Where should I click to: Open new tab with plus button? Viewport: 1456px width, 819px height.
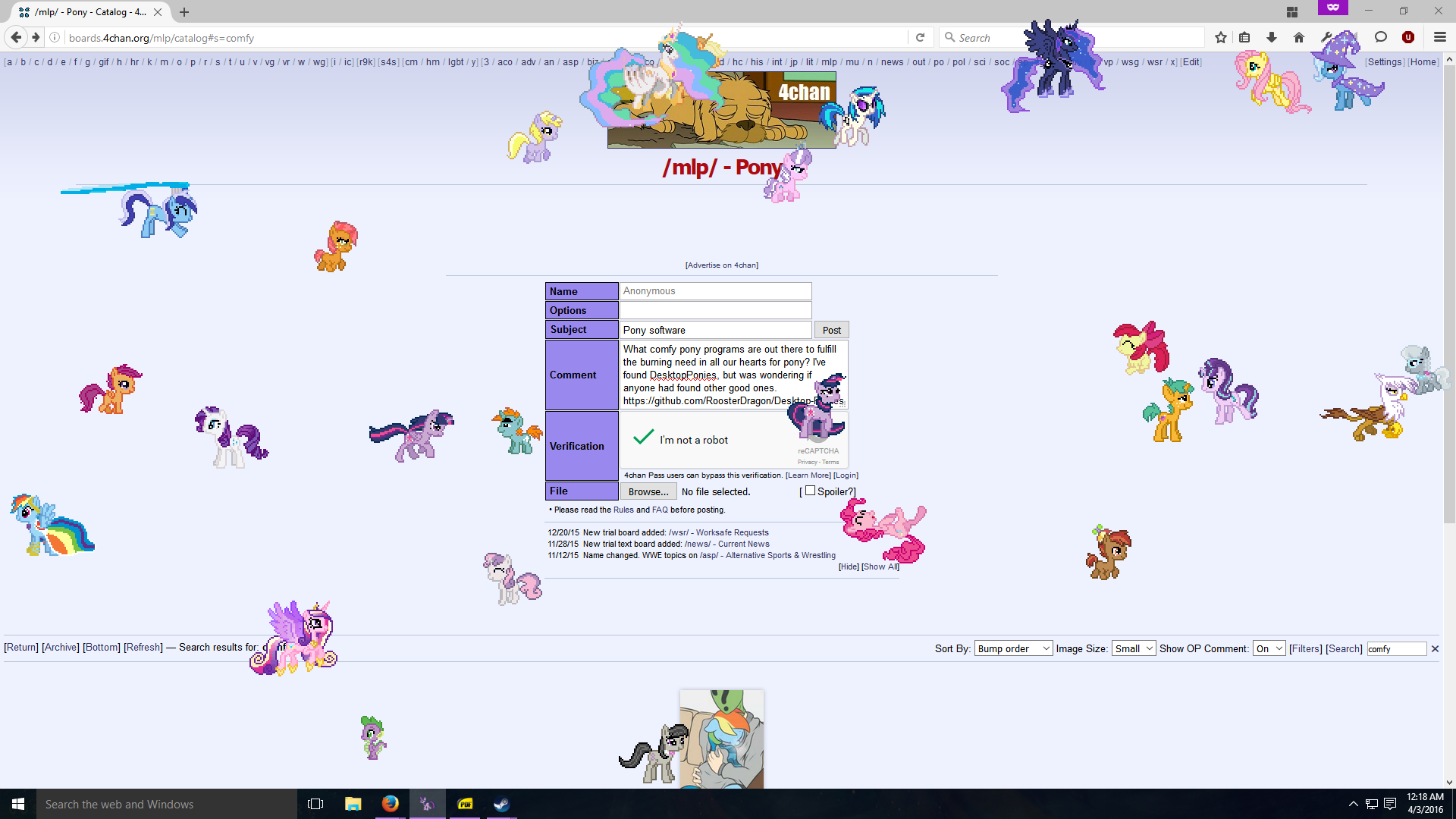184,12
